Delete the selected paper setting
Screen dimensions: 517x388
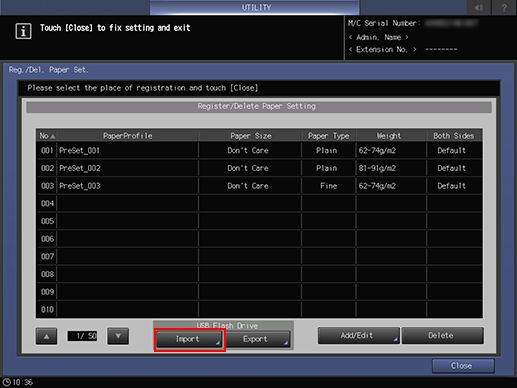point(443,335)
